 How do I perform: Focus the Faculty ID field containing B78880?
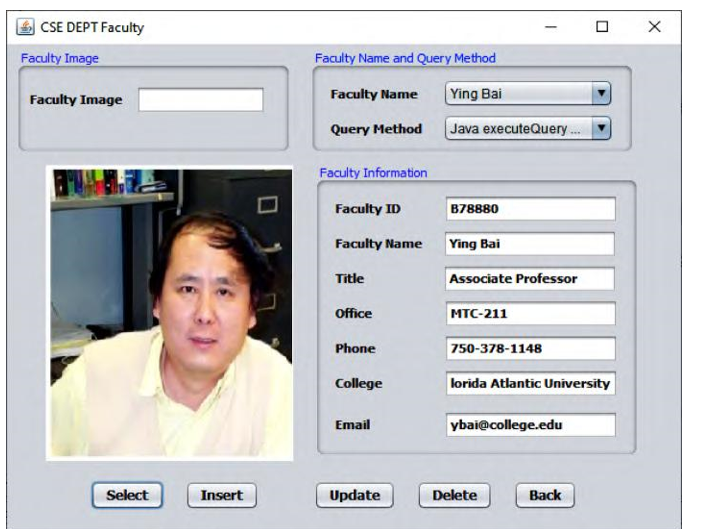tap(531, 209)
